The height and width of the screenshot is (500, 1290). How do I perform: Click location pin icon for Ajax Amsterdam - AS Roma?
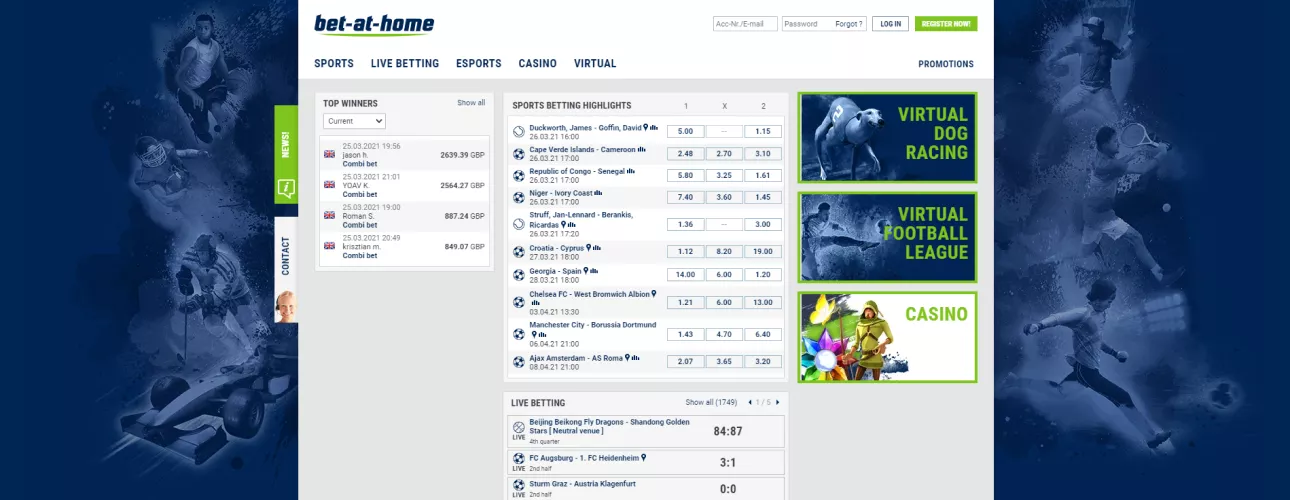tap(627, 357)
